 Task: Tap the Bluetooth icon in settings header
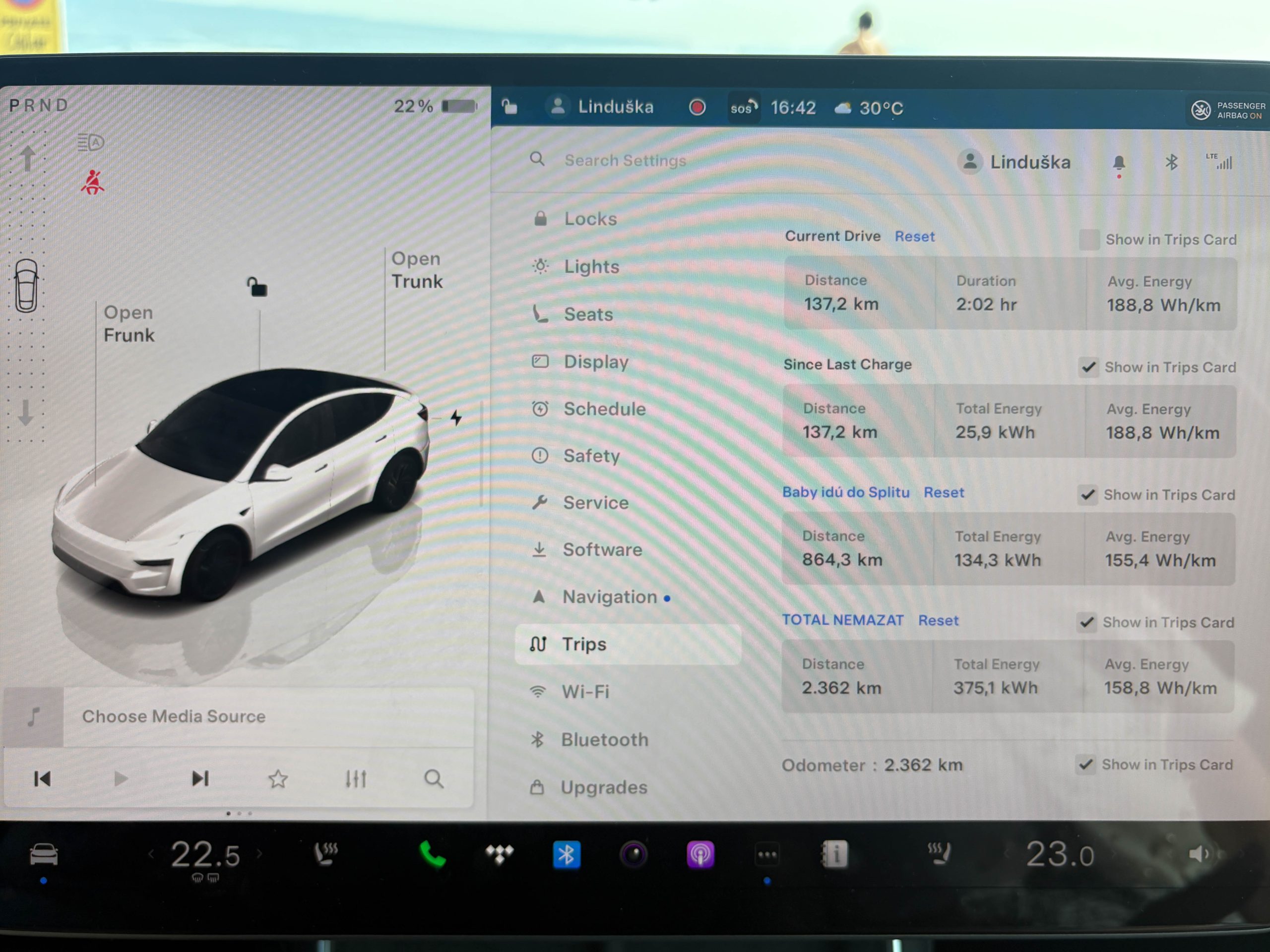1171,163
